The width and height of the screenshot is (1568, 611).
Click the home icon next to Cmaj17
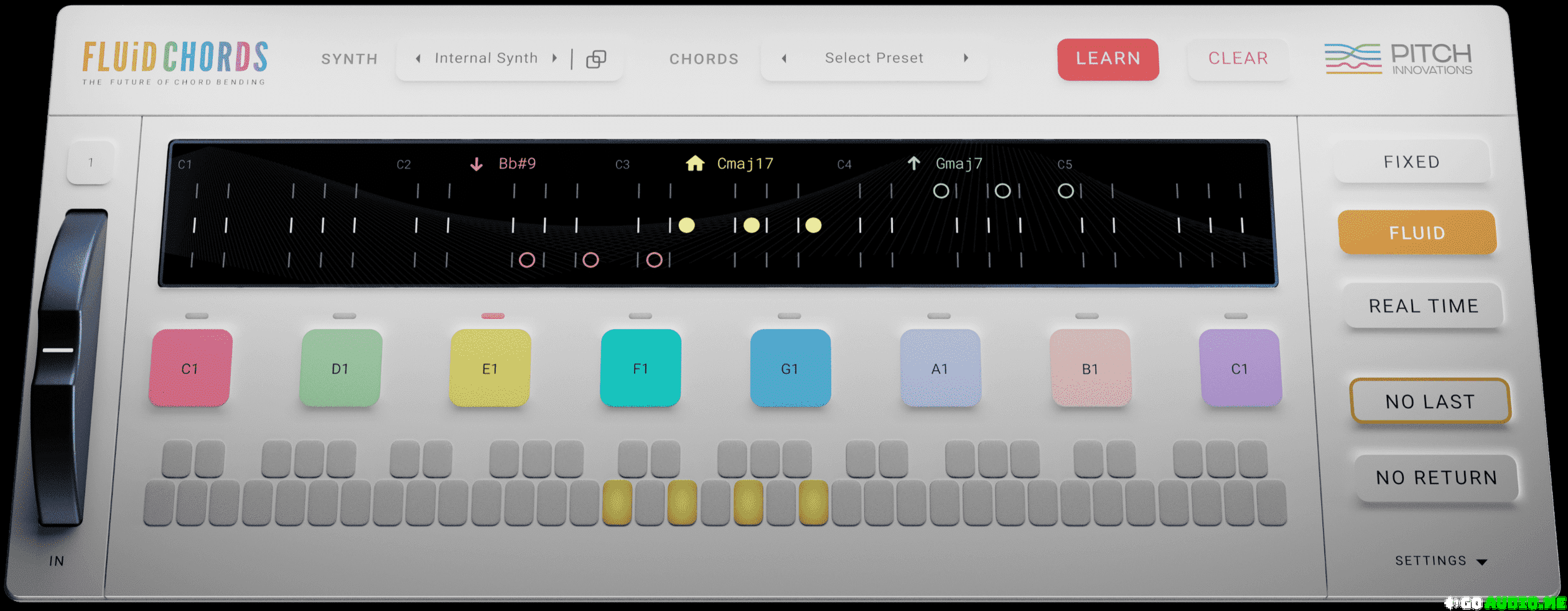[695, 163]
